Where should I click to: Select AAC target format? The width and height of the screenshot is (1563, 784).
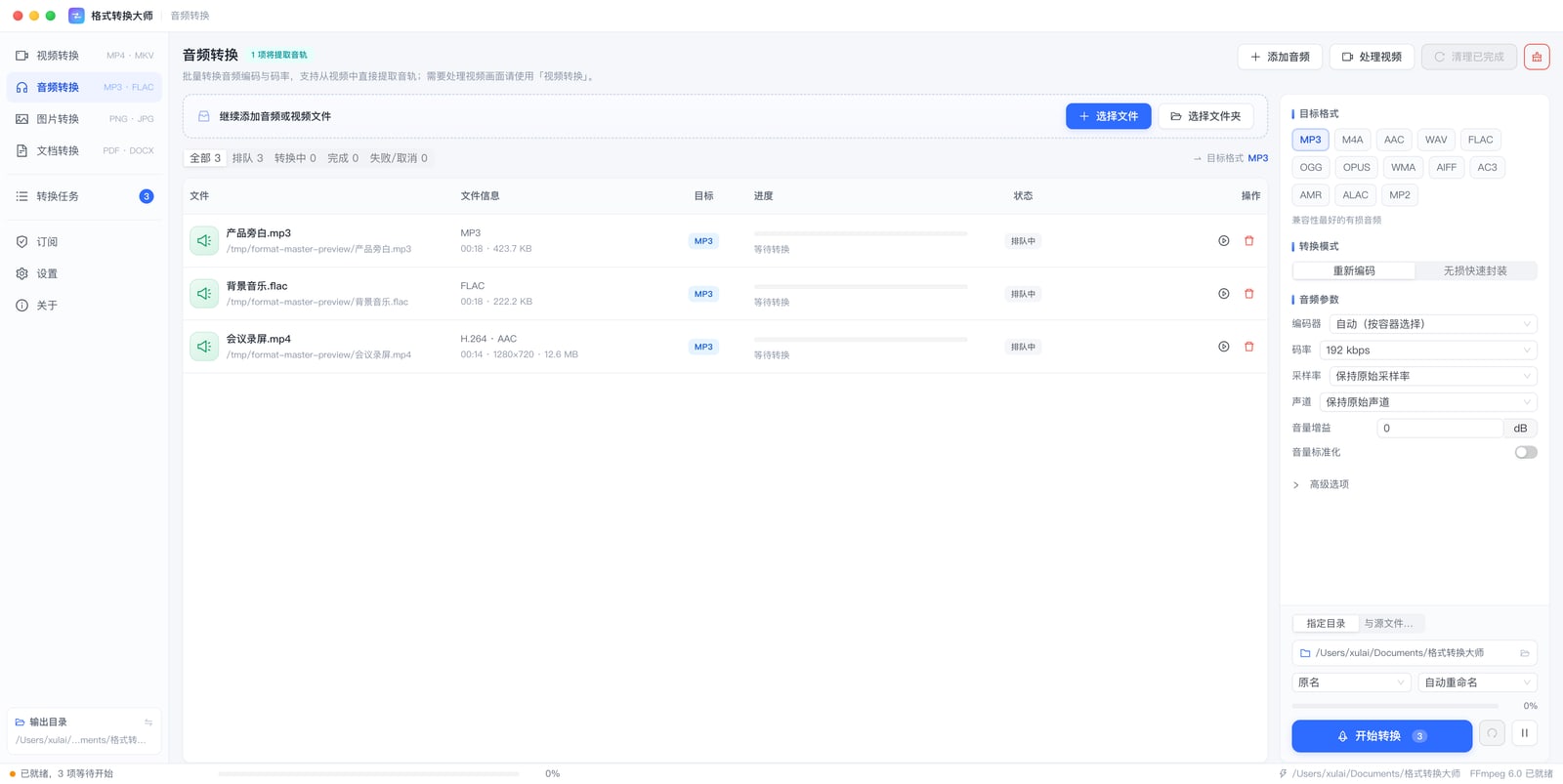[1394, 140]
